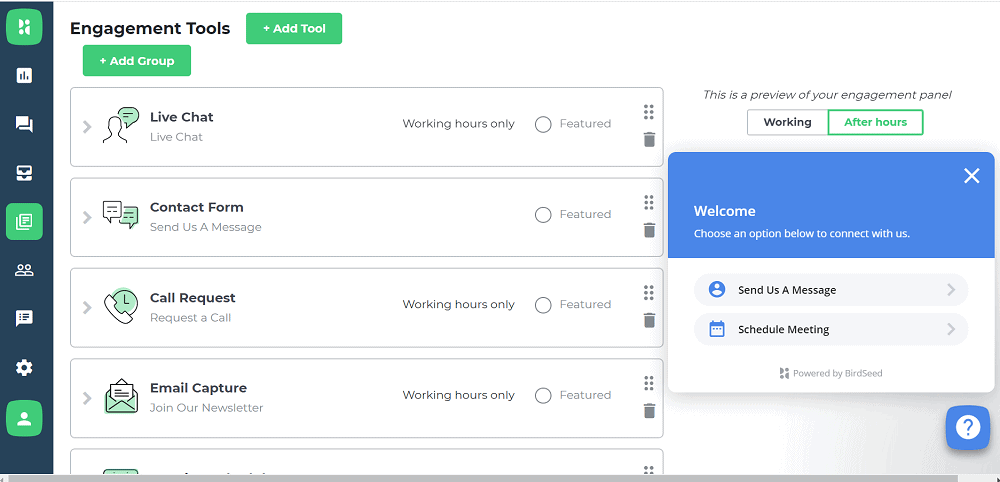The height and width of the screenshot is (482, 1000).
Task: Select the Email Capture title text
Action: pos(198,388)
